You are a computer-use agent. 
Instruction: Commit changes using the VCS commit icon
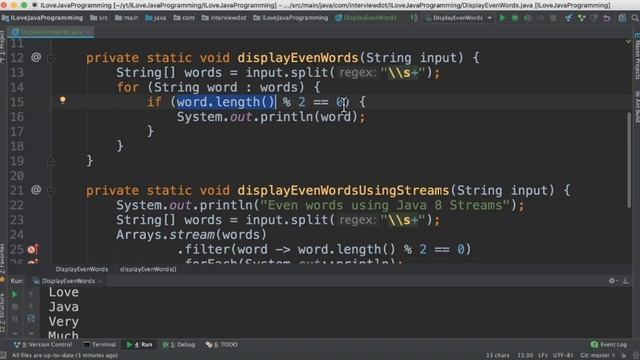pyautogui.click(x=581, y=18)
